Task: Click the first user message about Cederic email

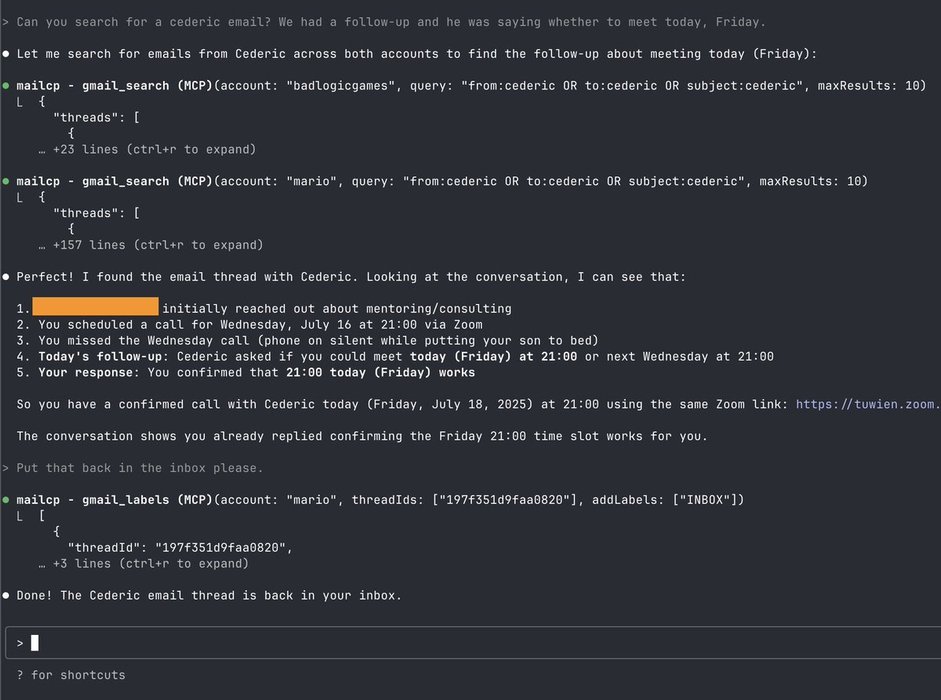Action: pos(391,22)
